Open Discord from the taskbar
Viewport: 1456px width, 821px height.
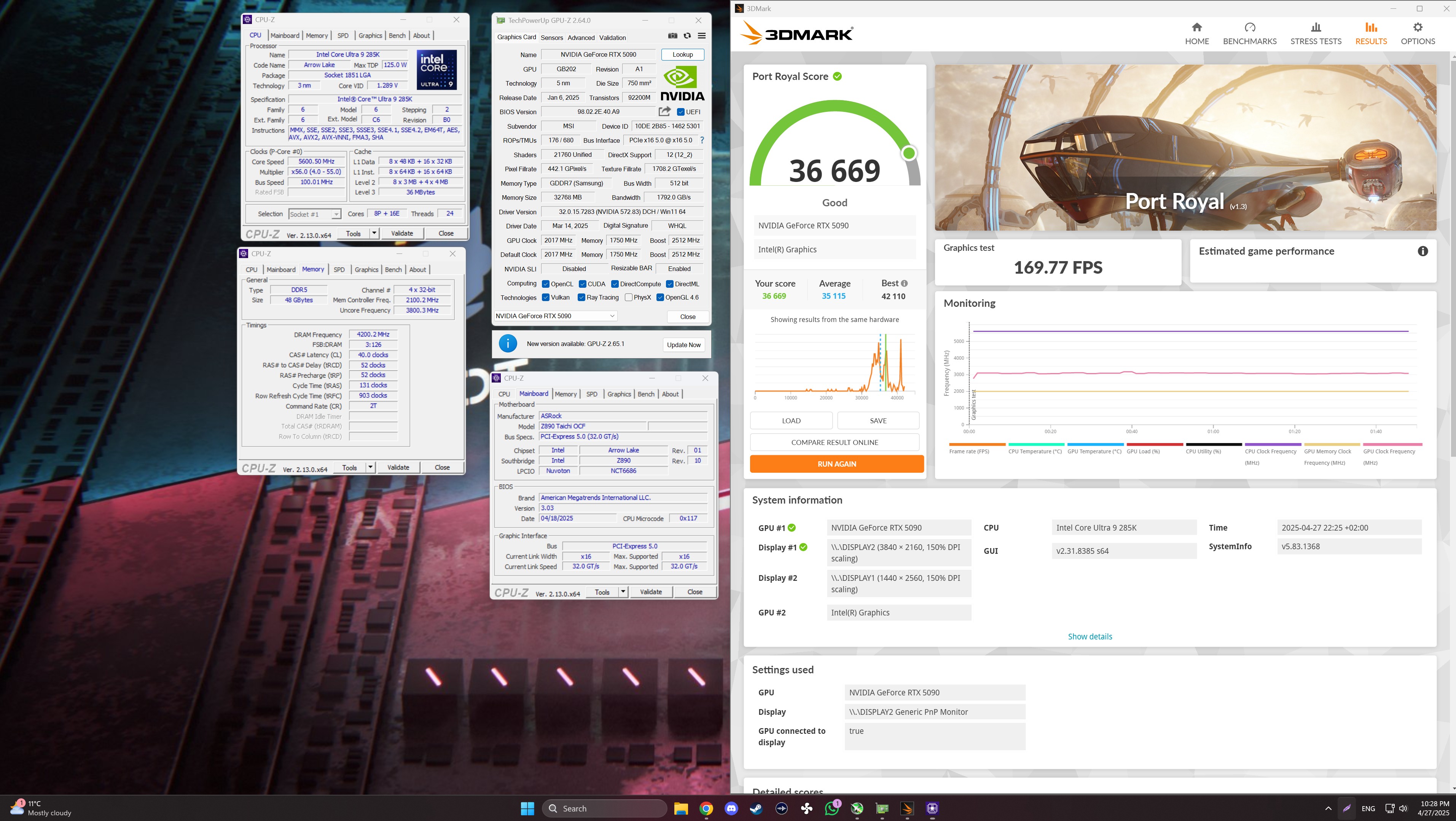click(731, 808)
